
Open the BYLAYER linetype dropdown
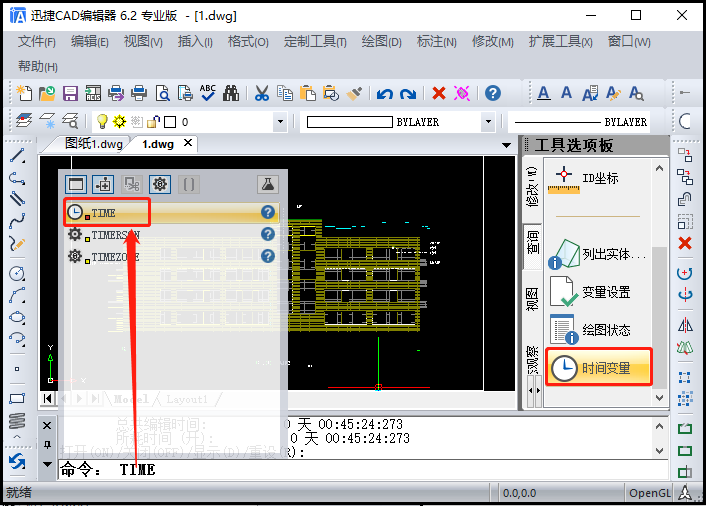tap(579, 122)
